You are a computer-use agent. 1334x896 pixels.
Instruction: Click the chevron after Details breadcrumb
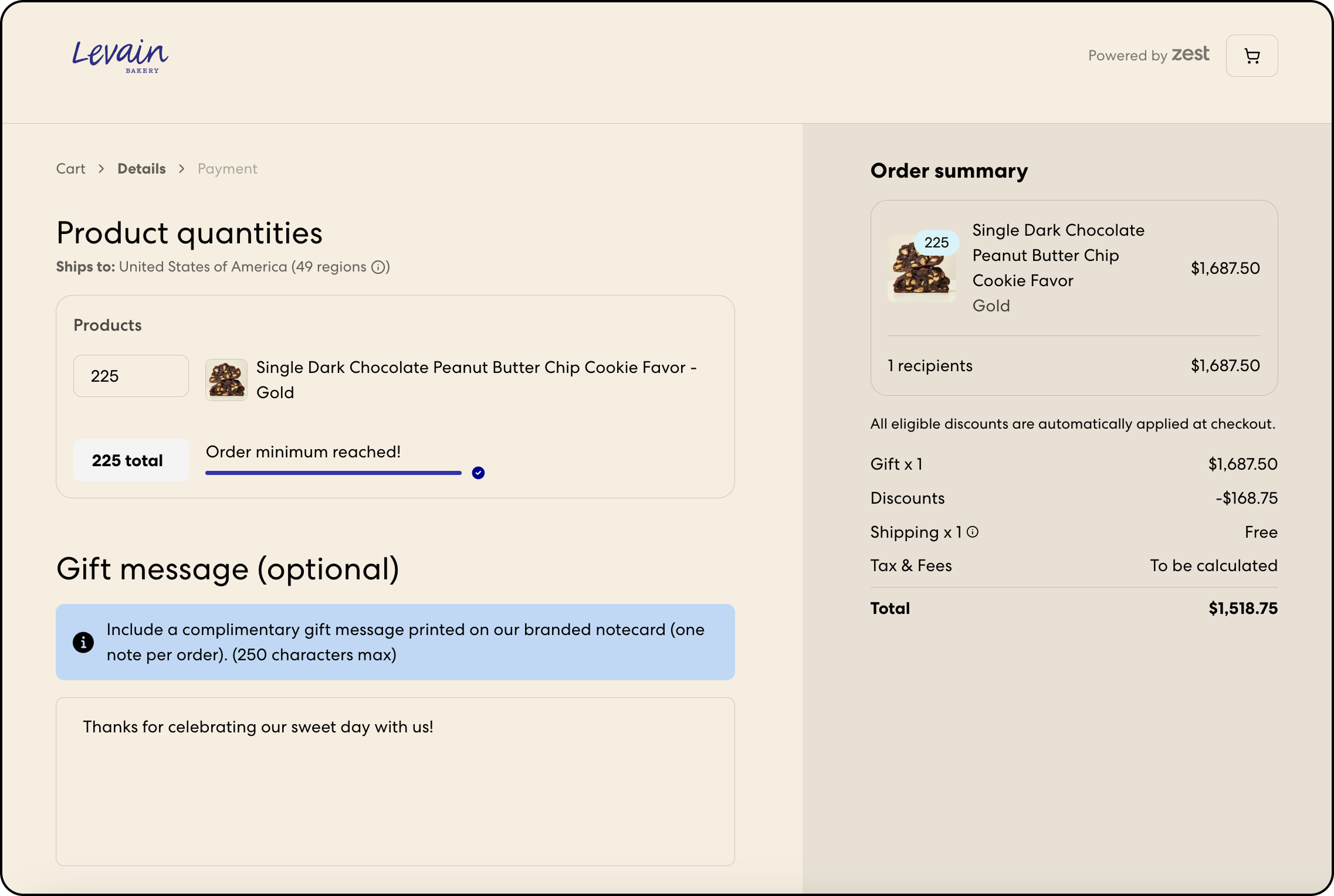pos(182,169)
